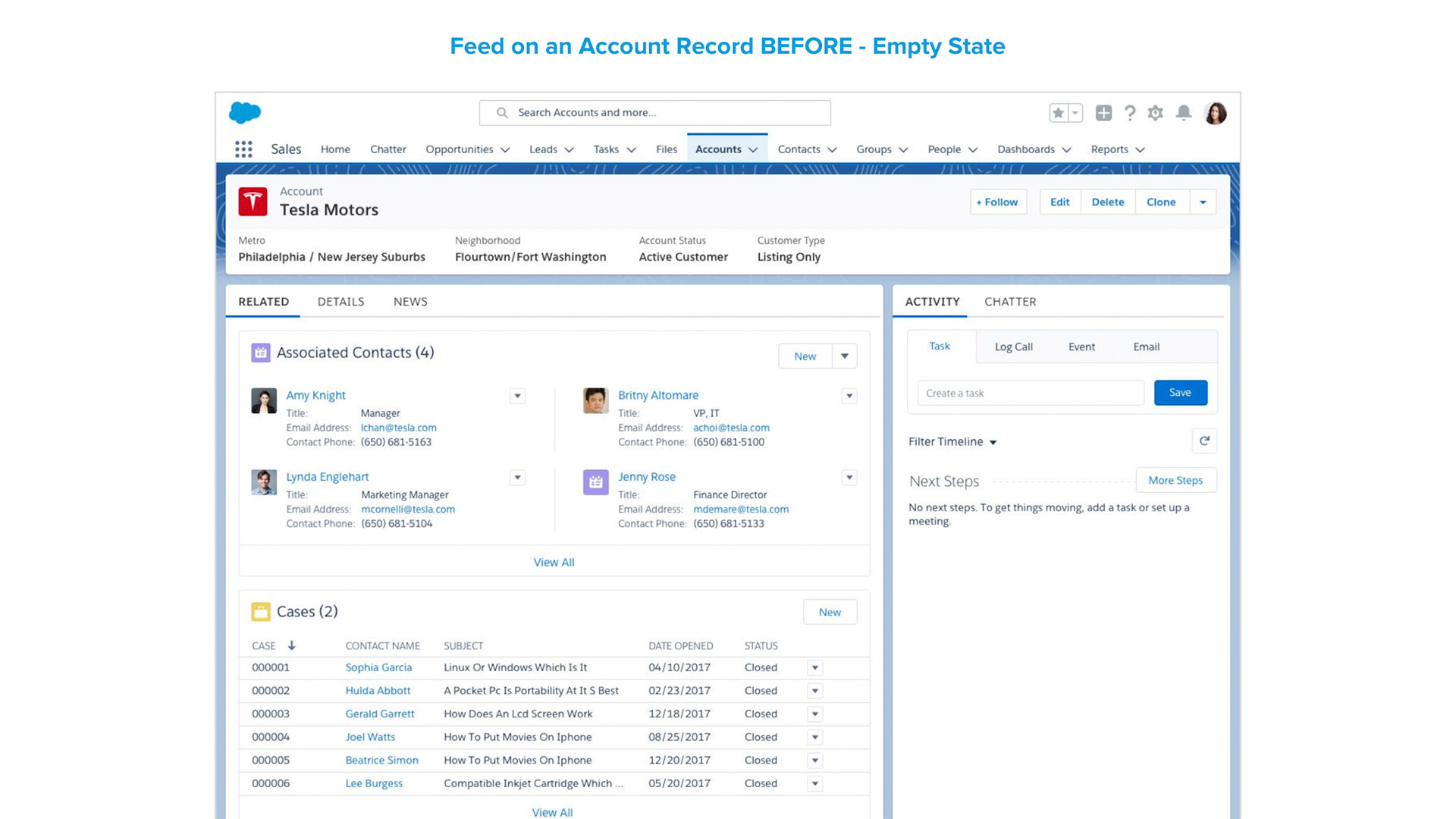
Task: Click the user profile avatar
Action: pos(1215,113)
